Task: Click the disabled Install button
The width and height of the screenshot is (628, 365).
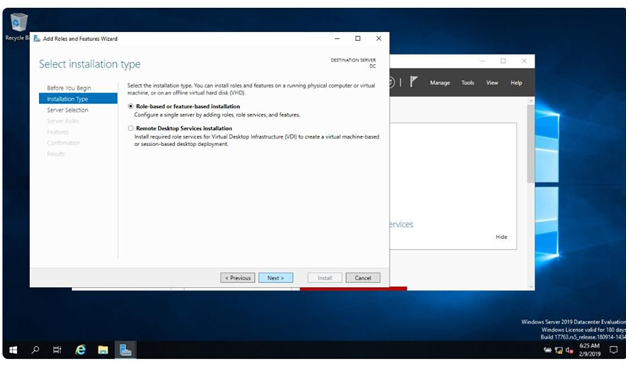Action: (325, 278)
